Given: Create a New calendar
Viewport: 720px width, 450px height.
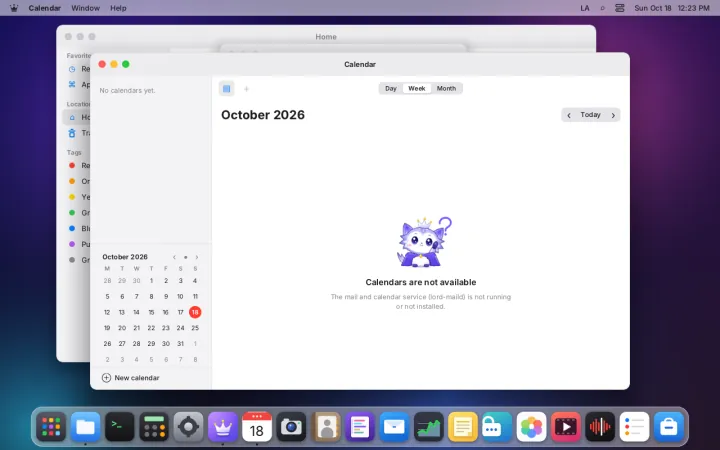Looking at the screenshot, I should [131, 378].
